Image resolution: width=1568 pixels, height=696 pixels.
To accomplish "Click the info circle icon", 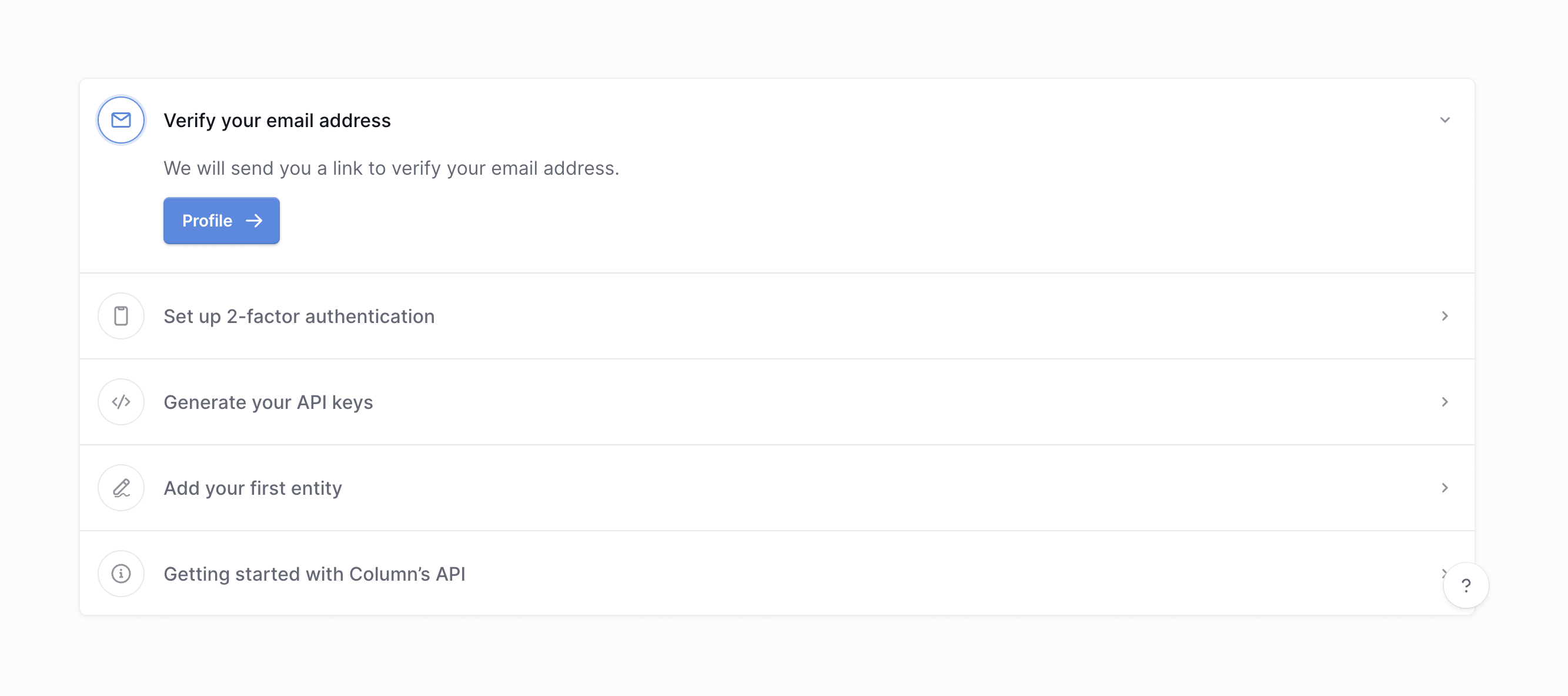I will pos(121,574).
